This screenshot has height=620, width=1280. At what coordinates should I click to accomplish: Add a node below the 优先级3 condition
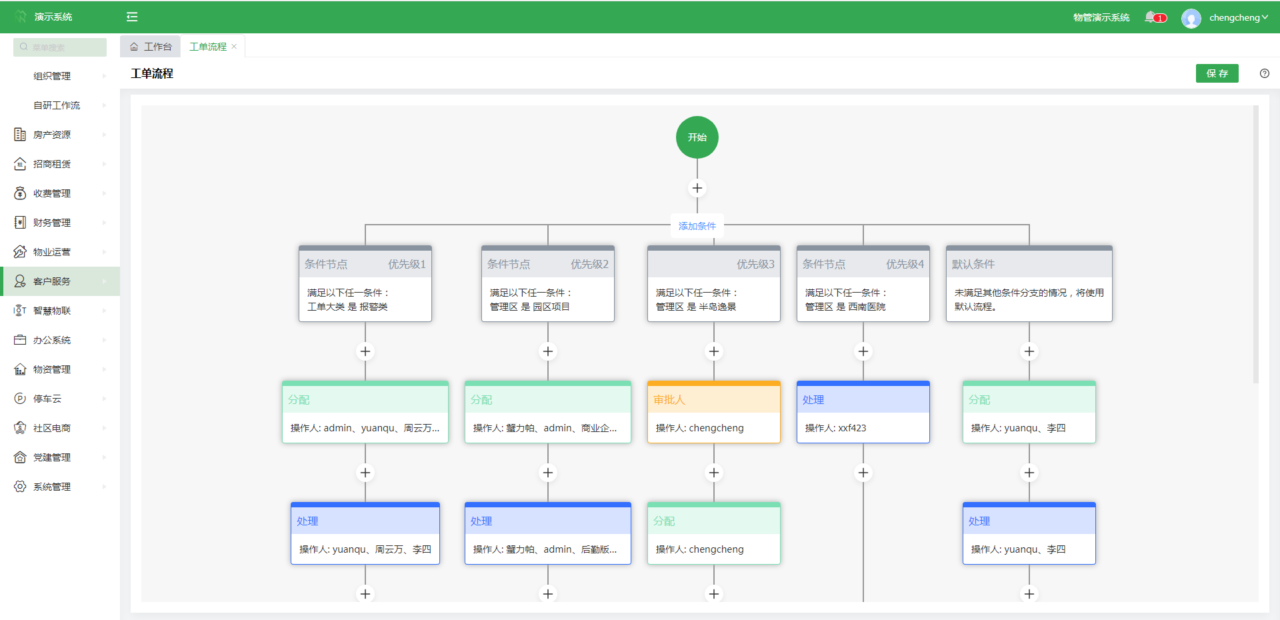click(x=714, y=352)
